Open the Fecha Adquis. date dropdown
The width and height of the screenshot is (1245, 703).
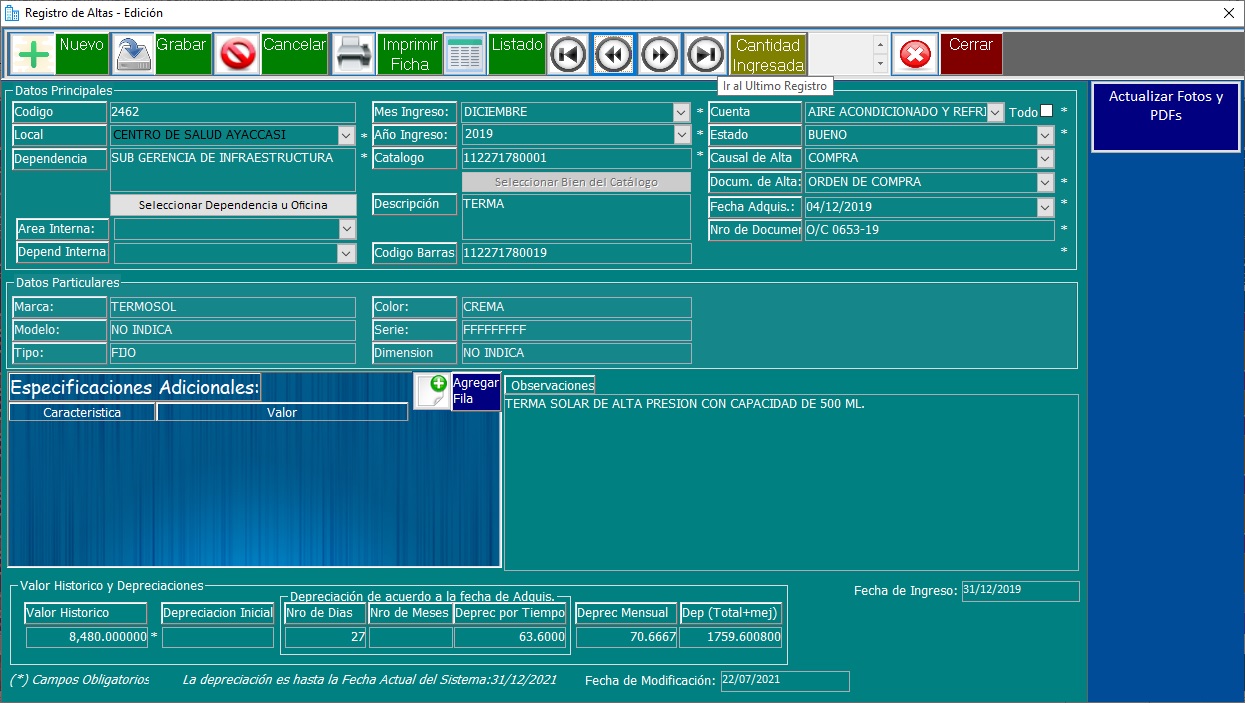pyautogui.click(x=1046, y=207)
